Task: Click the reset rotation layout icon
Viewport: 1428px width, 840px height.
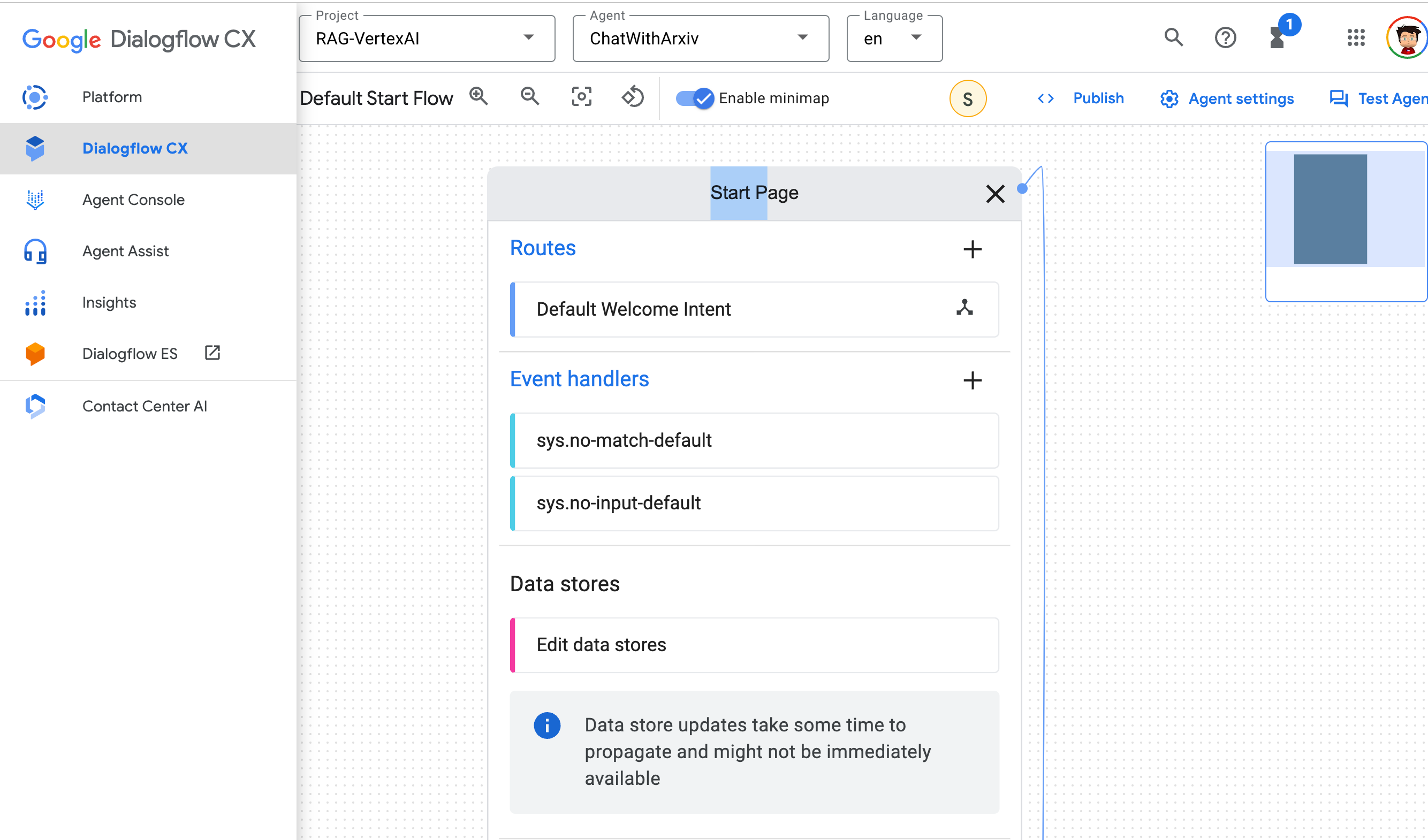Action: click(x=633, y=97)
